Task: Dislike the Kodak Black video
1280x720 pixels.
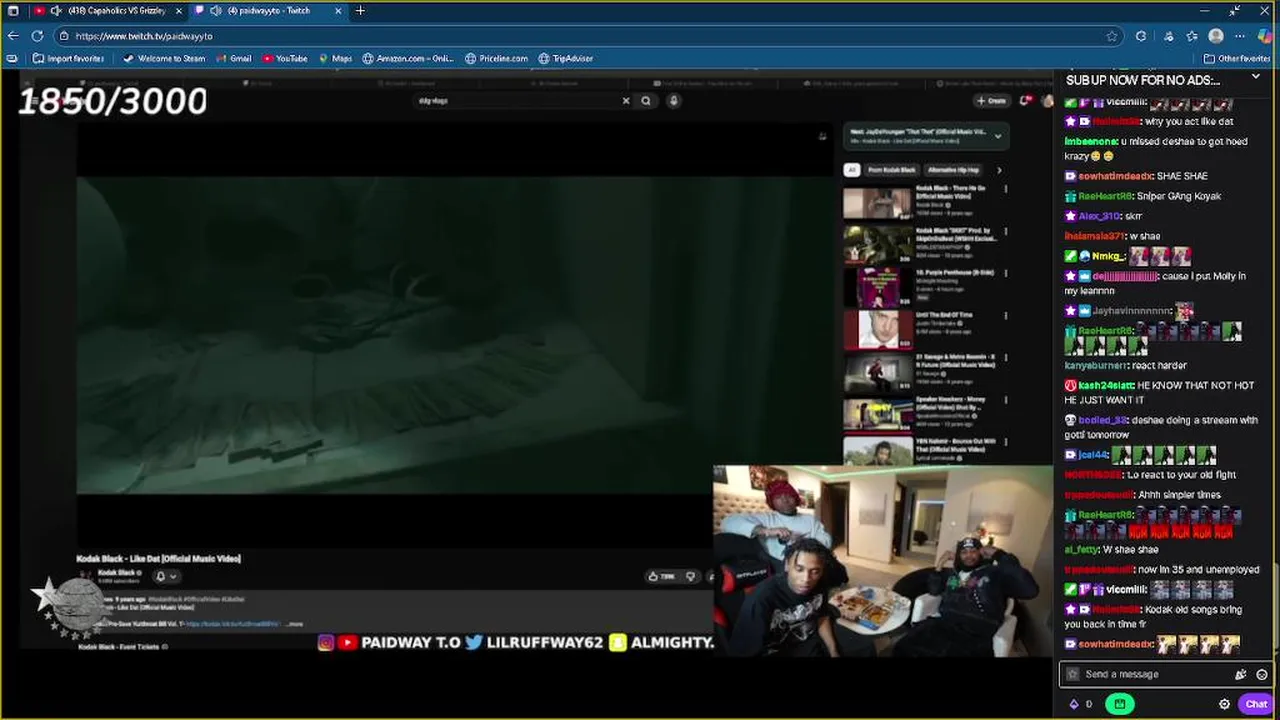Action: (690, 577)
